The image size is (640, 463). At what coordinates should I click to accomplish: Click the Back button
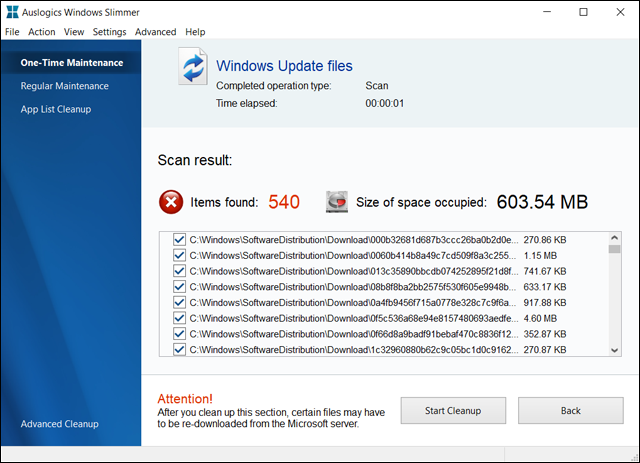[571, 410]
